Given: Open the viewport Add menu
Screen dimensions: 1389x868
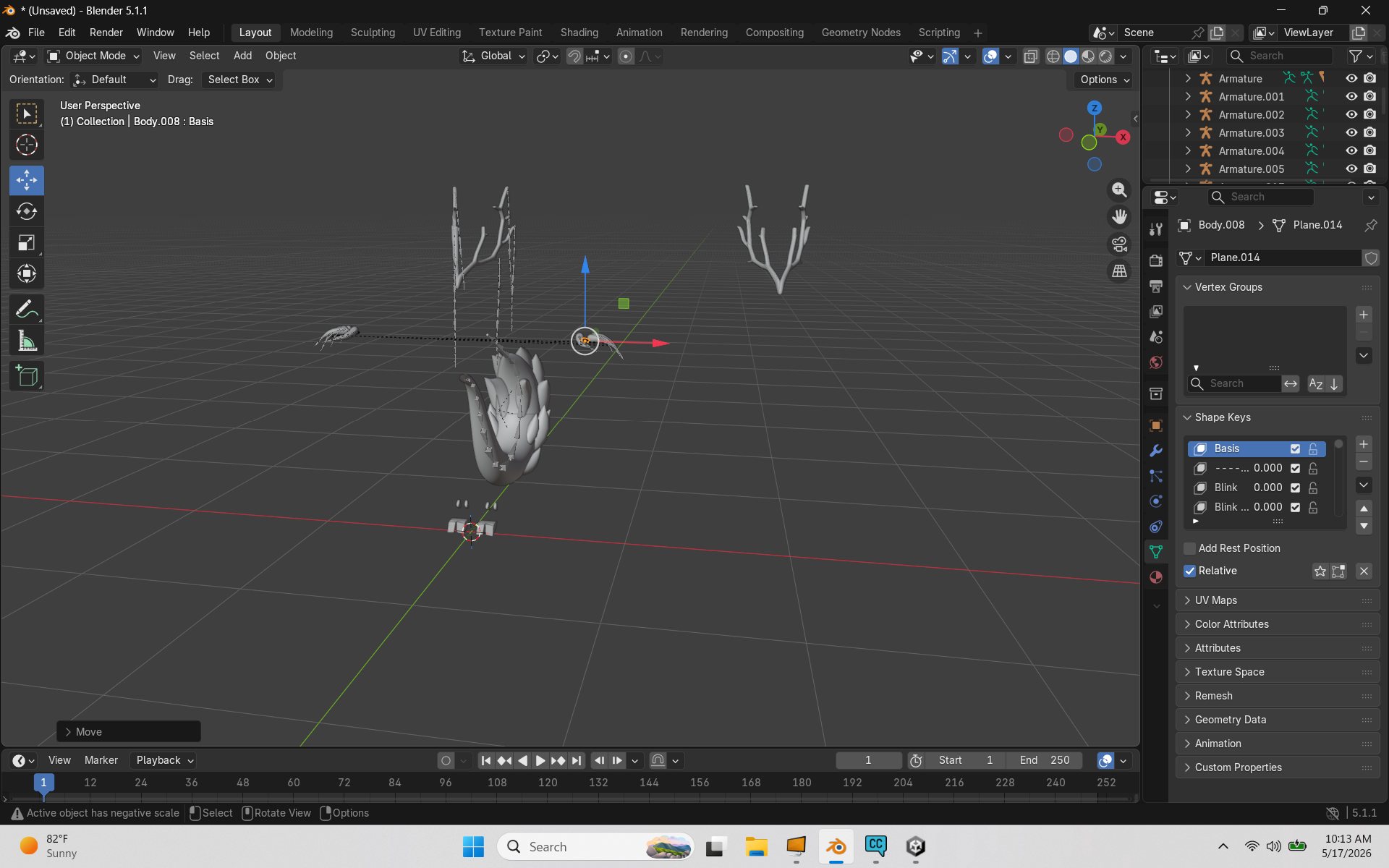Looking at the screenshot, I should point(242,56).
